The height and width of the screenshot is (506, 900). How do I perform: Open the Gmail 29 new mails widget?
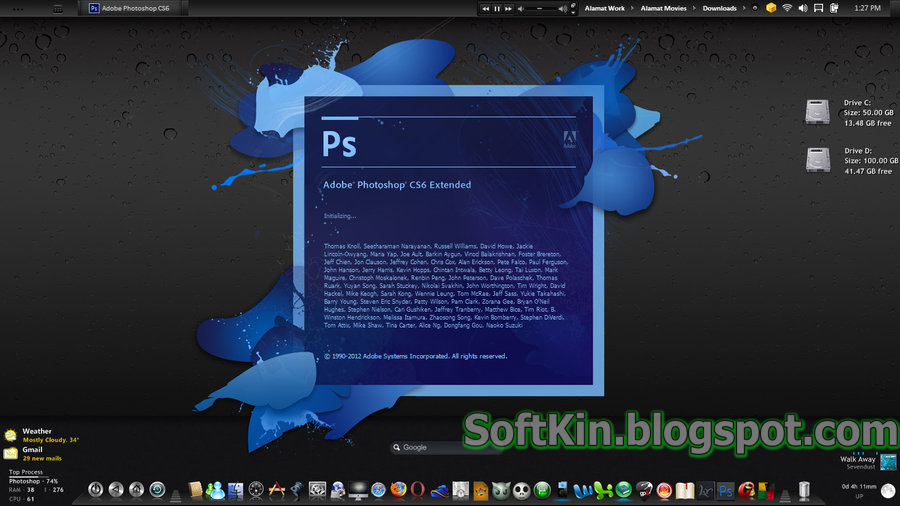pyautogui.click(x=33, y=454)
